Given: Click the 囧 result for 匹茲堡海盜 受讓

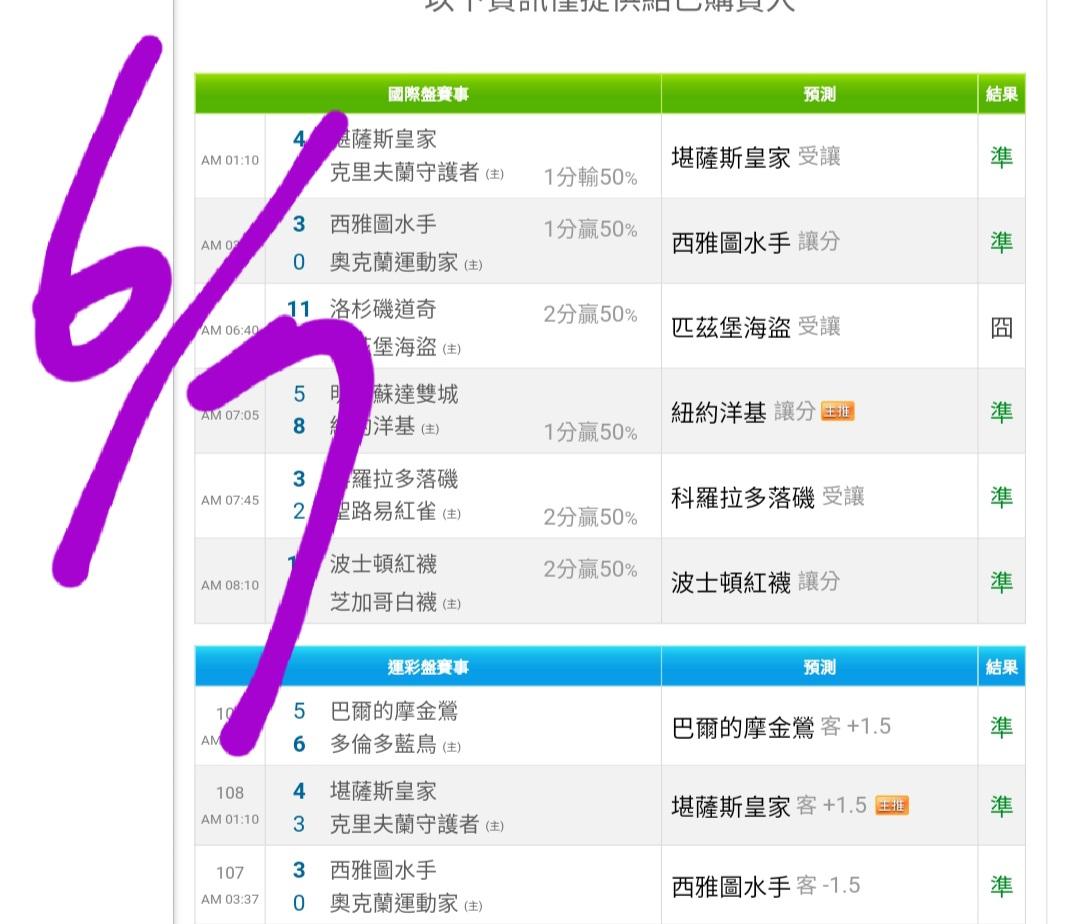Looking at the screenshot, I should 1001,327.
